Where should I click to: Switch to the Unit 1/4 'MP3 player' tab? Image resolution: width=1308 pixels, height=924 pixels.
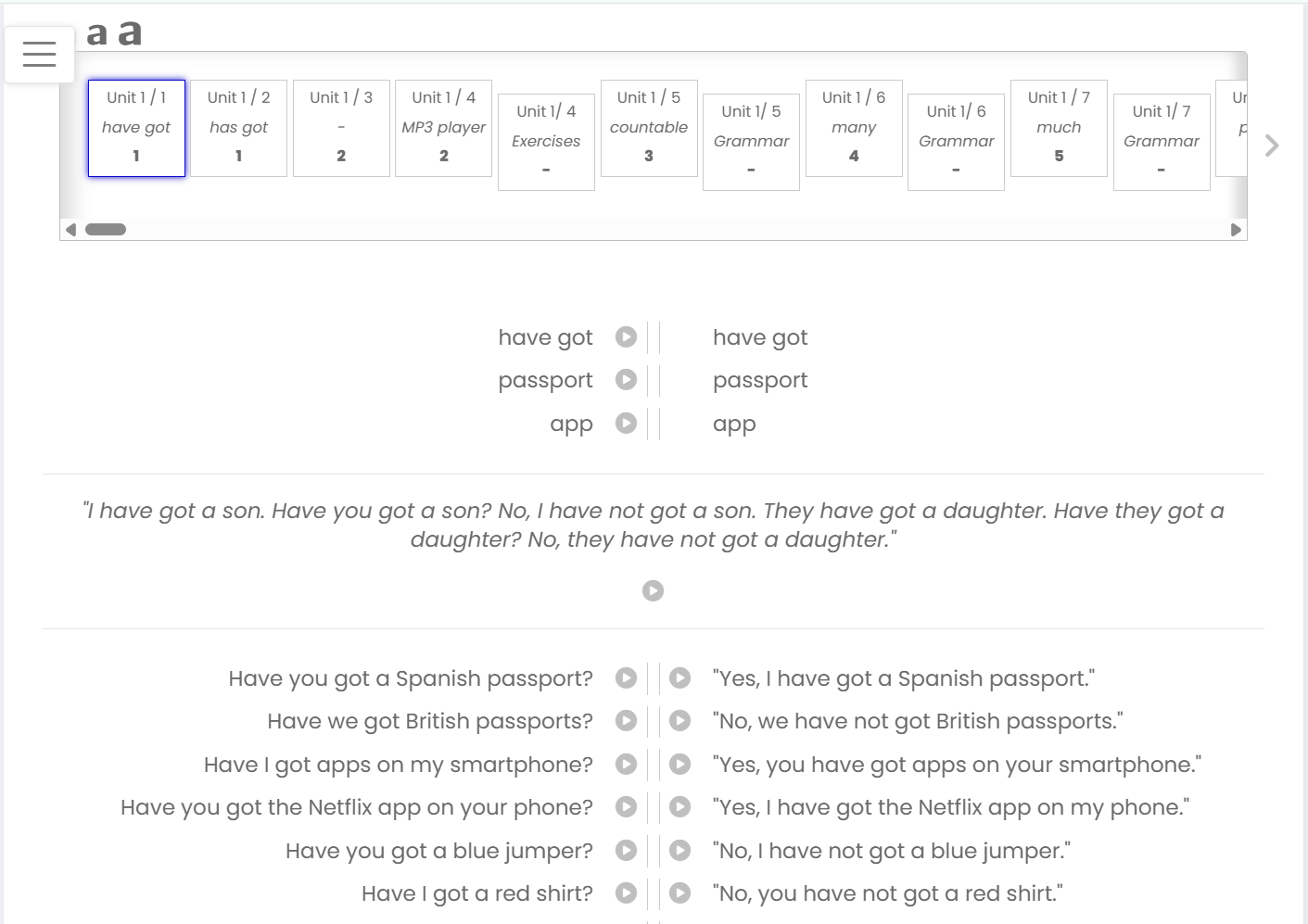[x=443, y=128]
